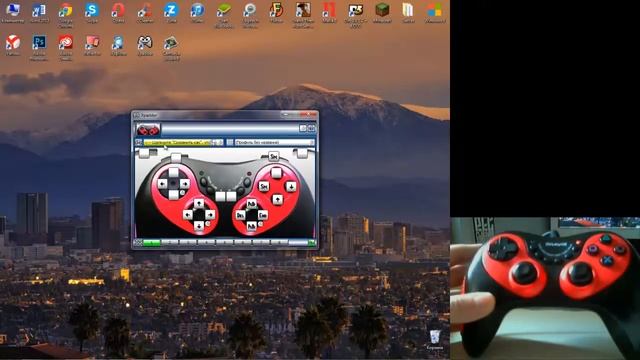Click the right face button with down arrow

pyautogui.click(x=291, y=187)
